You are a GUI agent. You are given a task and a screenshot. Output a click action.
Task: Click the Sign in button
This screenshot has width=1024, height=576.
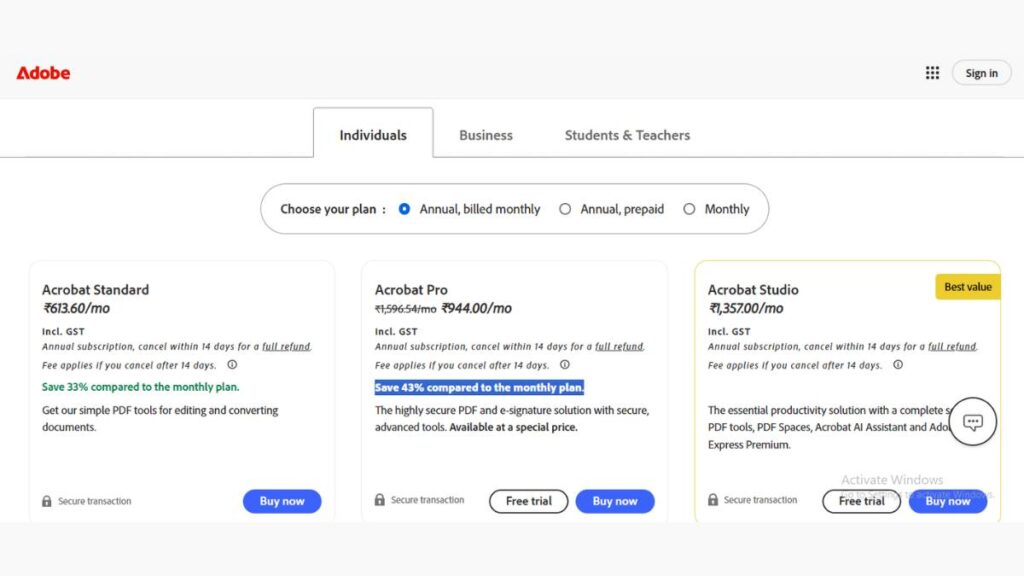pyautogui.click(x=981, y=73)
